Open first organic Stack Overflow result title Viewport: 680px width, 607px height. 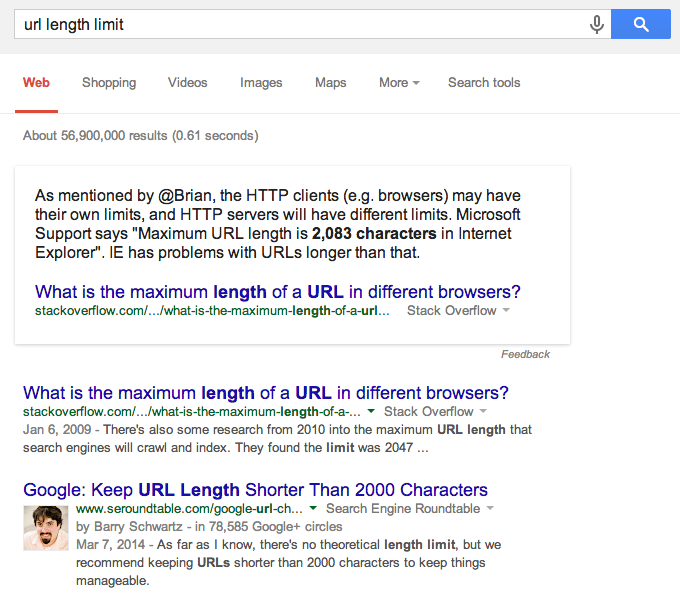click(265, 393)
